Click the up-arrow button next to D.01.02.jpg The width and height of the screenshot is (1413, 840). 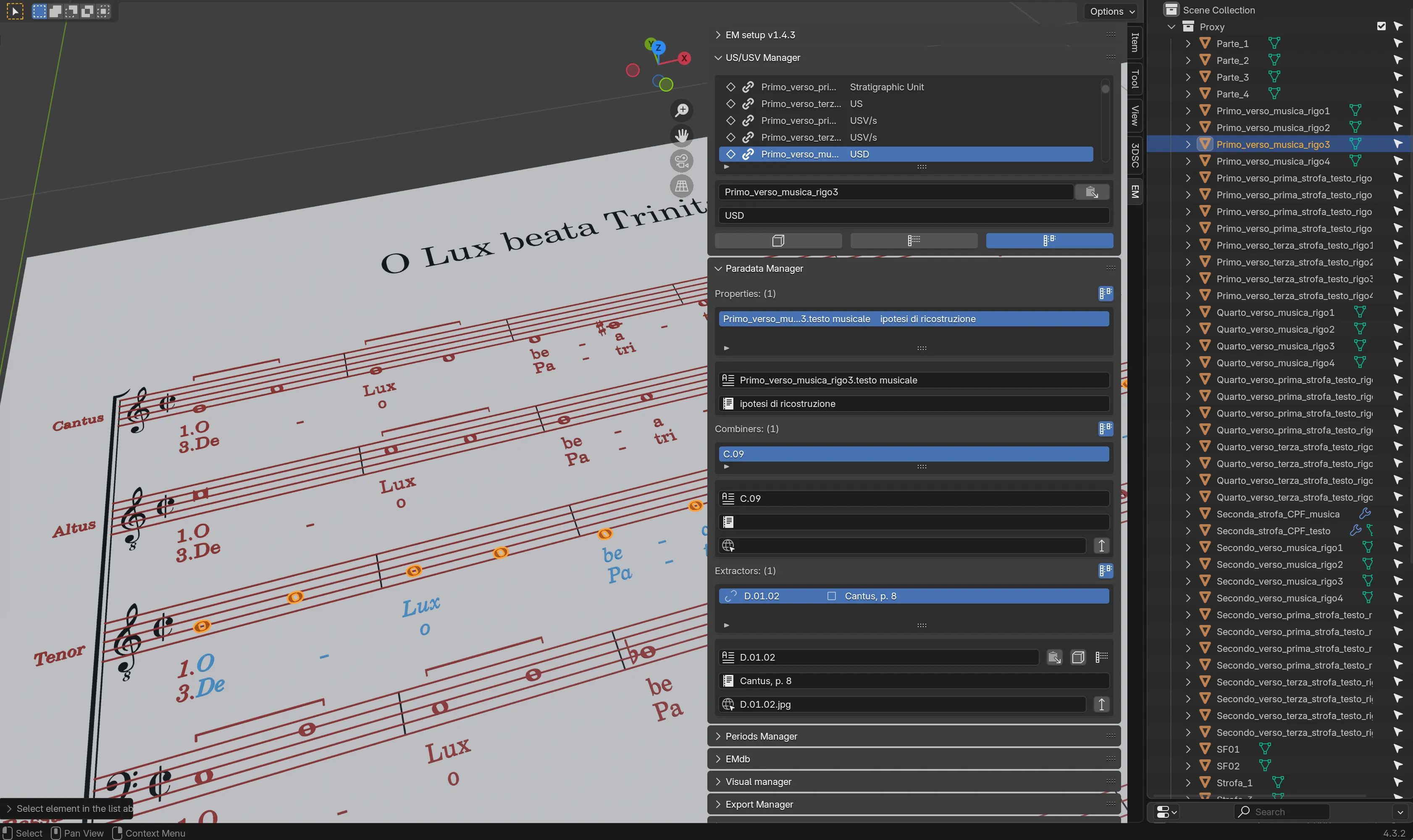1101,704
